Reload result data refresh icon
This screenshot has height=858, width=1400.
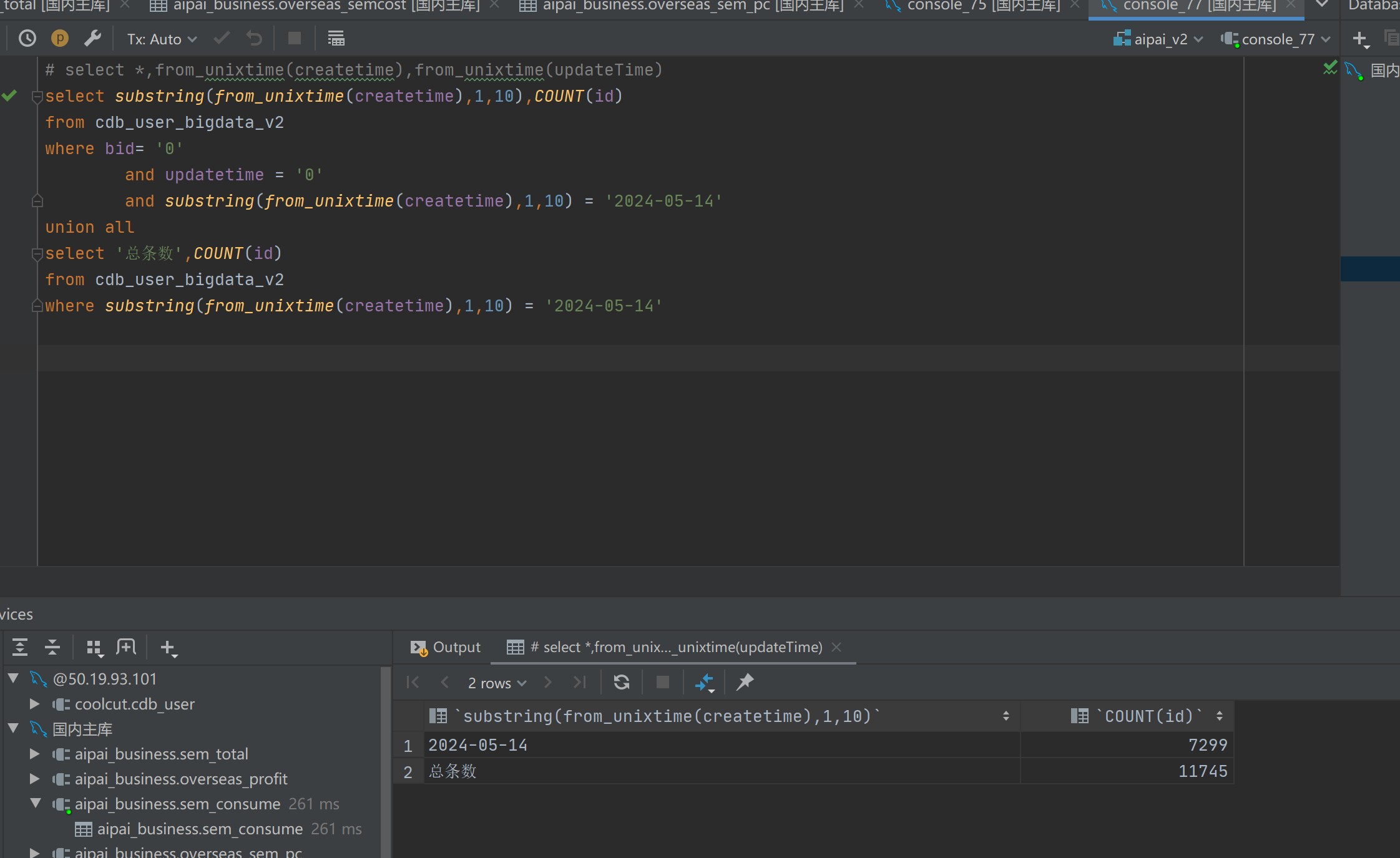(x=622, y=682)
